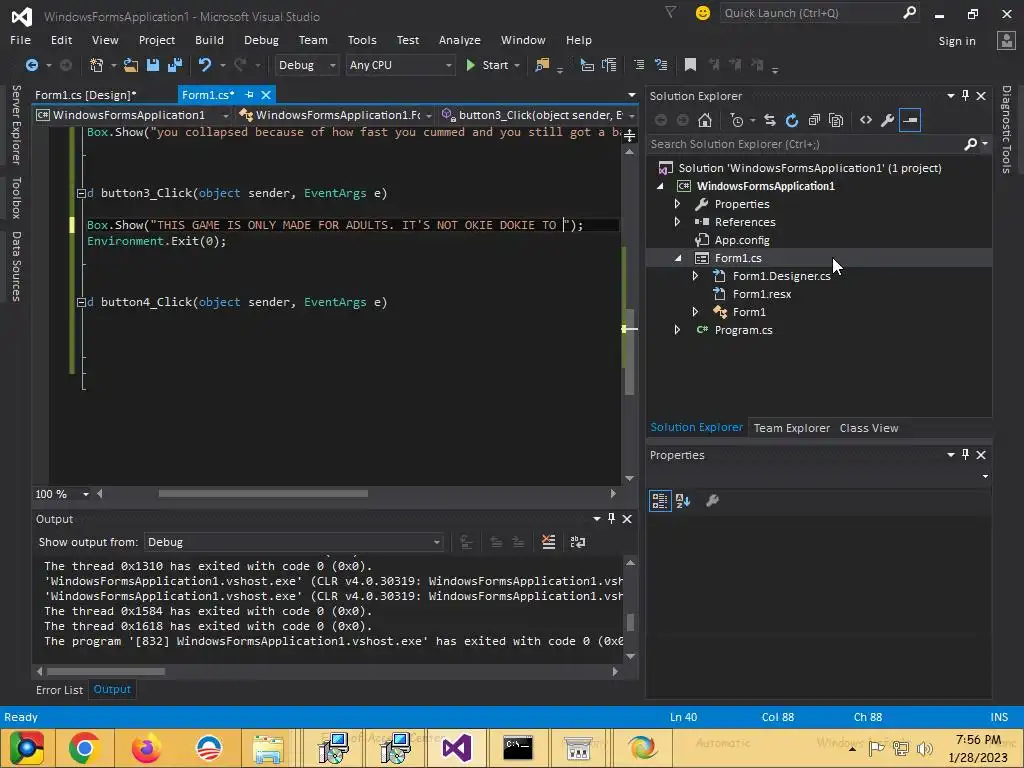Open Visual Studio from the Windows taskbar

coord(456,748)
